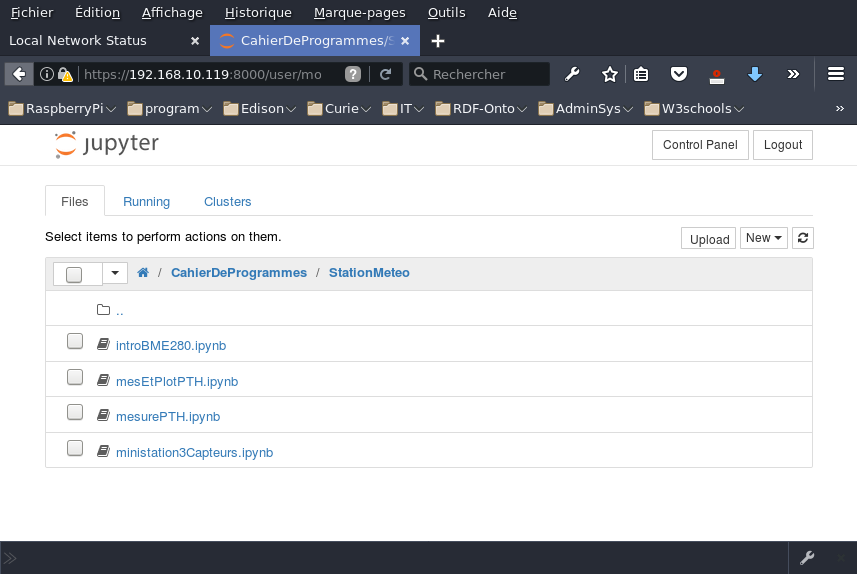Image resolution: width=857 pixels, height=574 pixels.
Task: Click the Control Panel button
Action: click(700, 145)
